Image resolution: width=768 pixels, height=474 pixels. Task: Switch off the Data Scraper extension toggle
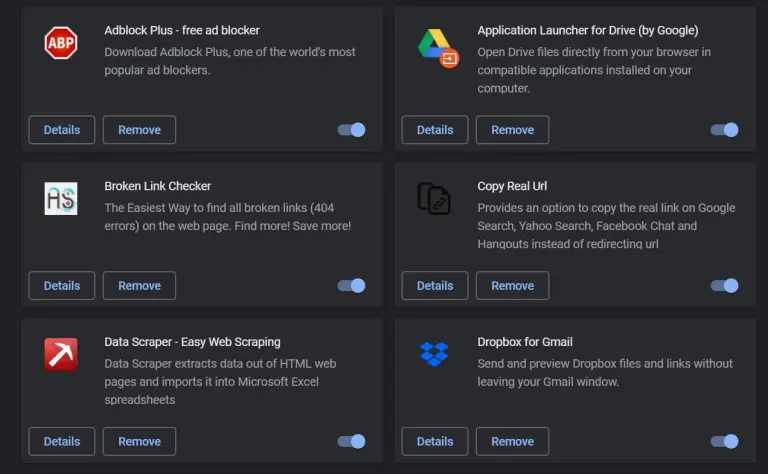pos(351,441)
